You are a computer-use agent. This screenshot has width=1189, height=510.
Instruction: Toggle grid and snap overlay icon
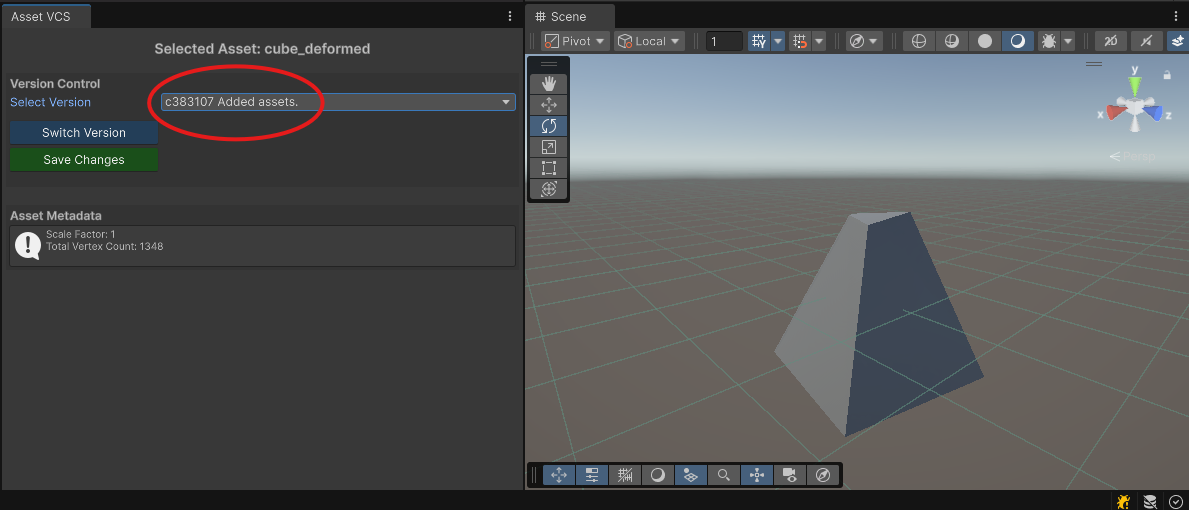tap(625, 475)
